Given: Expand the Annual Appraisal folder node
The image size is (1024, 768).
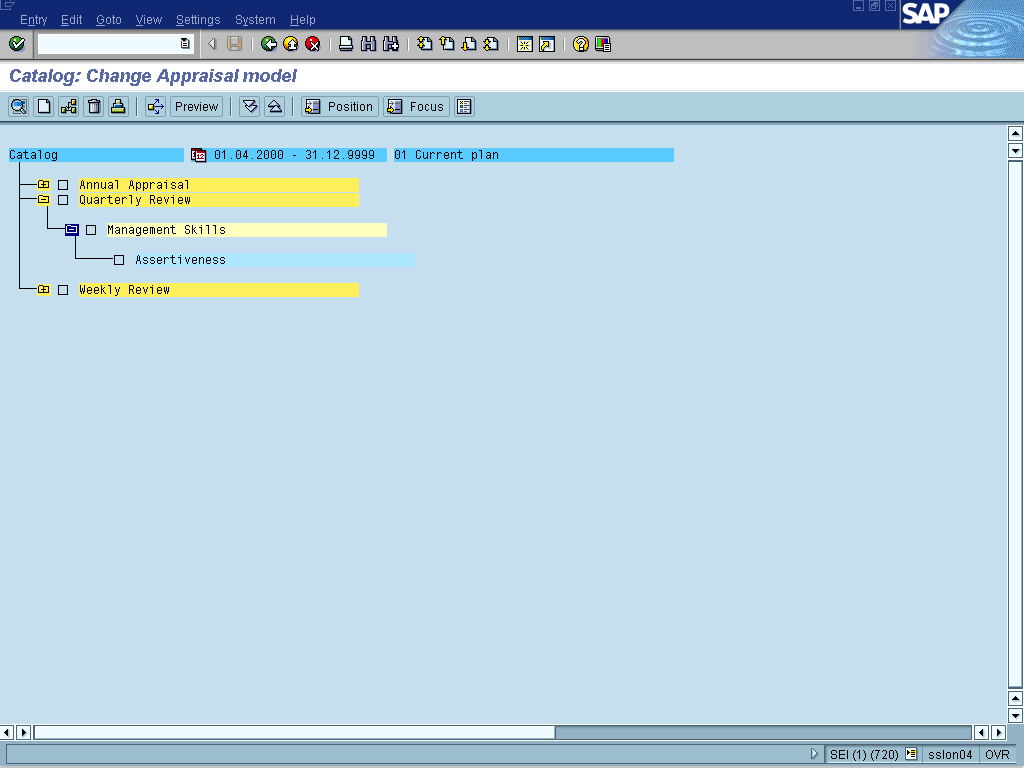Looking at the screenshot, I should click(x=44, y=185).
